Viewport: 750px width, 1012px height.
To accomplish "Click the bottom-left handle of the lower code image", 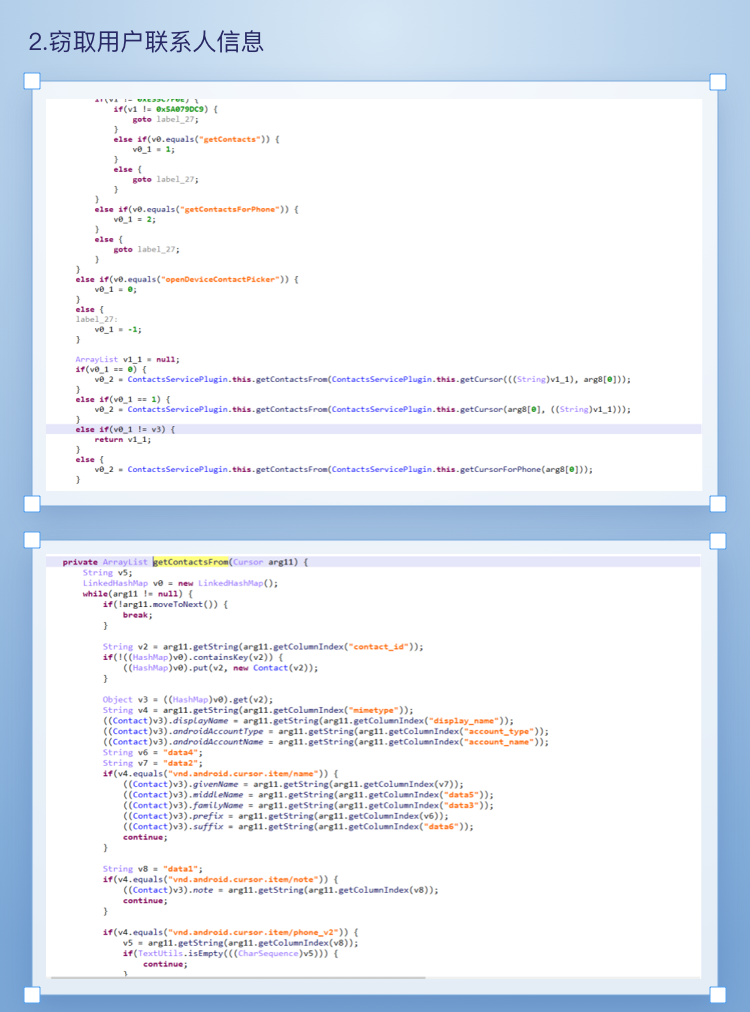I will pyautogui.click(x=32, y=993).
